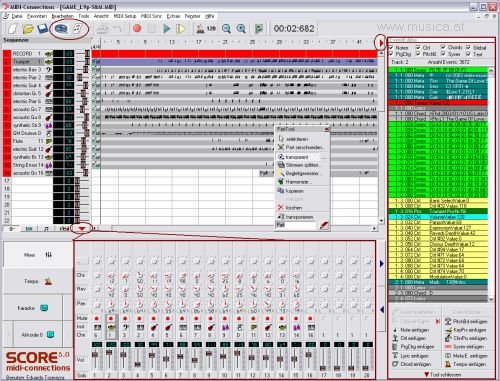Open the Tools menu

[84, 16]
